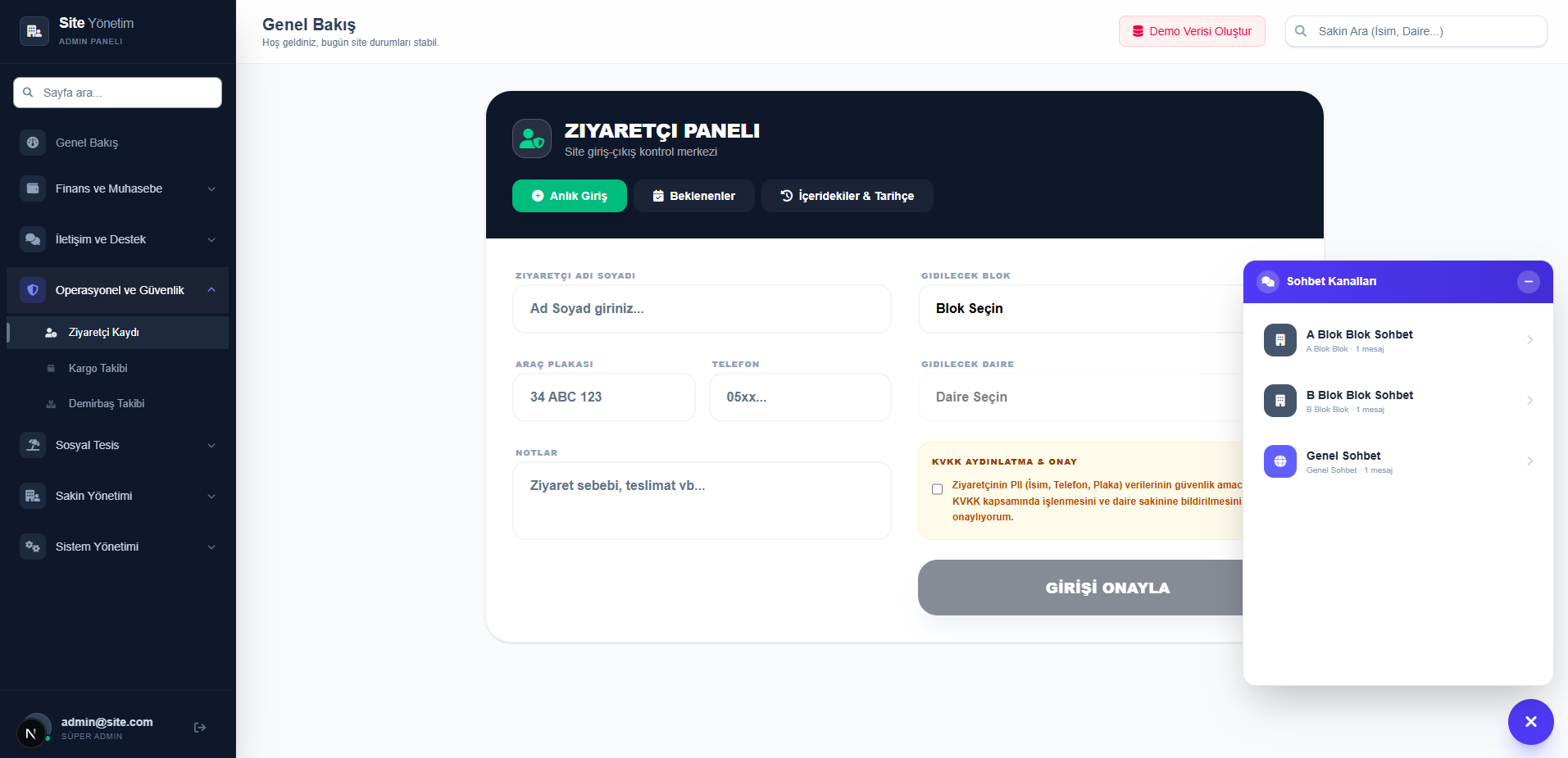This screenshot has width=1568, height=758.
Task: Open the Blok Seçin dropdown
Action: (x=1080, y=309)
